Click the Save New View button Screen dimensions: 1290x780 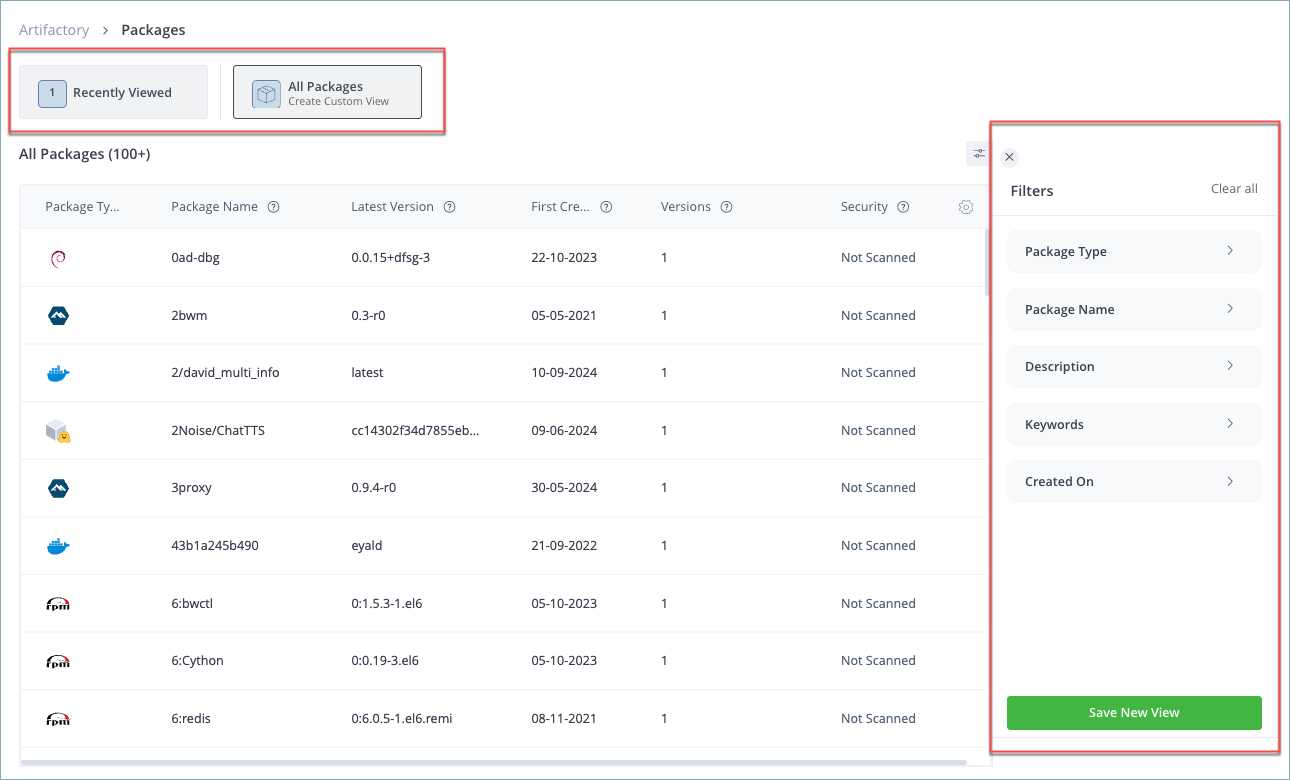click(x=1133, y=712)
